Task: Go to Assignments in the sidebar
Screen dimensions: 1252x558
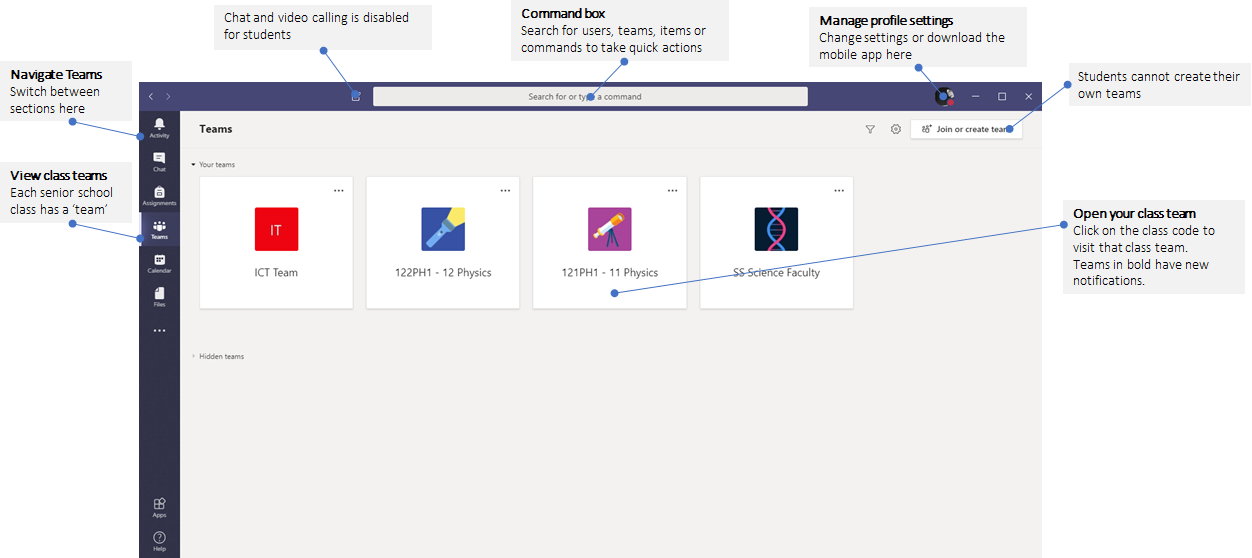Action: click(159, 195)
